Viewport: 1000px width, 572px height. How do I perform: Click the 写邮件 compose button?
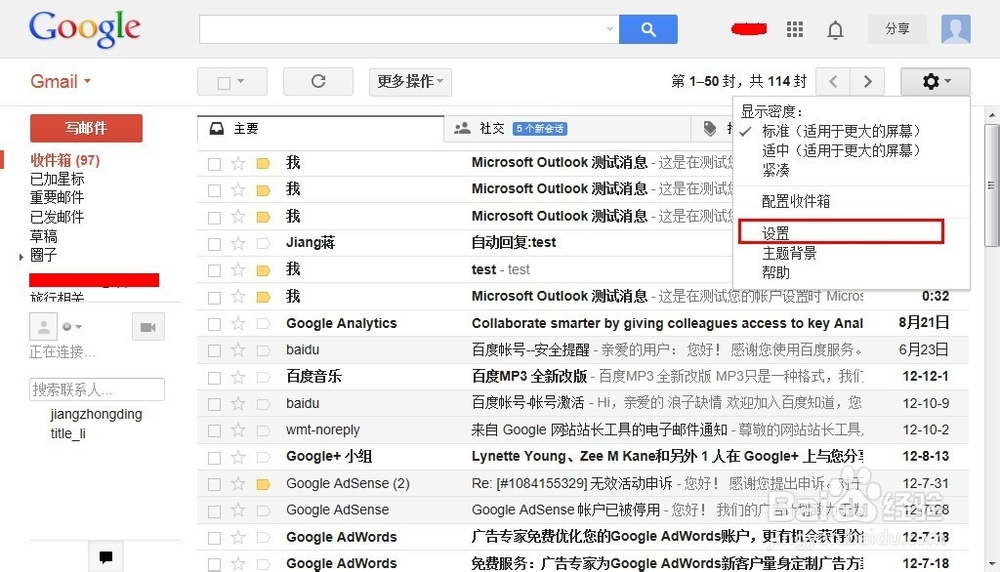point(86,128)
